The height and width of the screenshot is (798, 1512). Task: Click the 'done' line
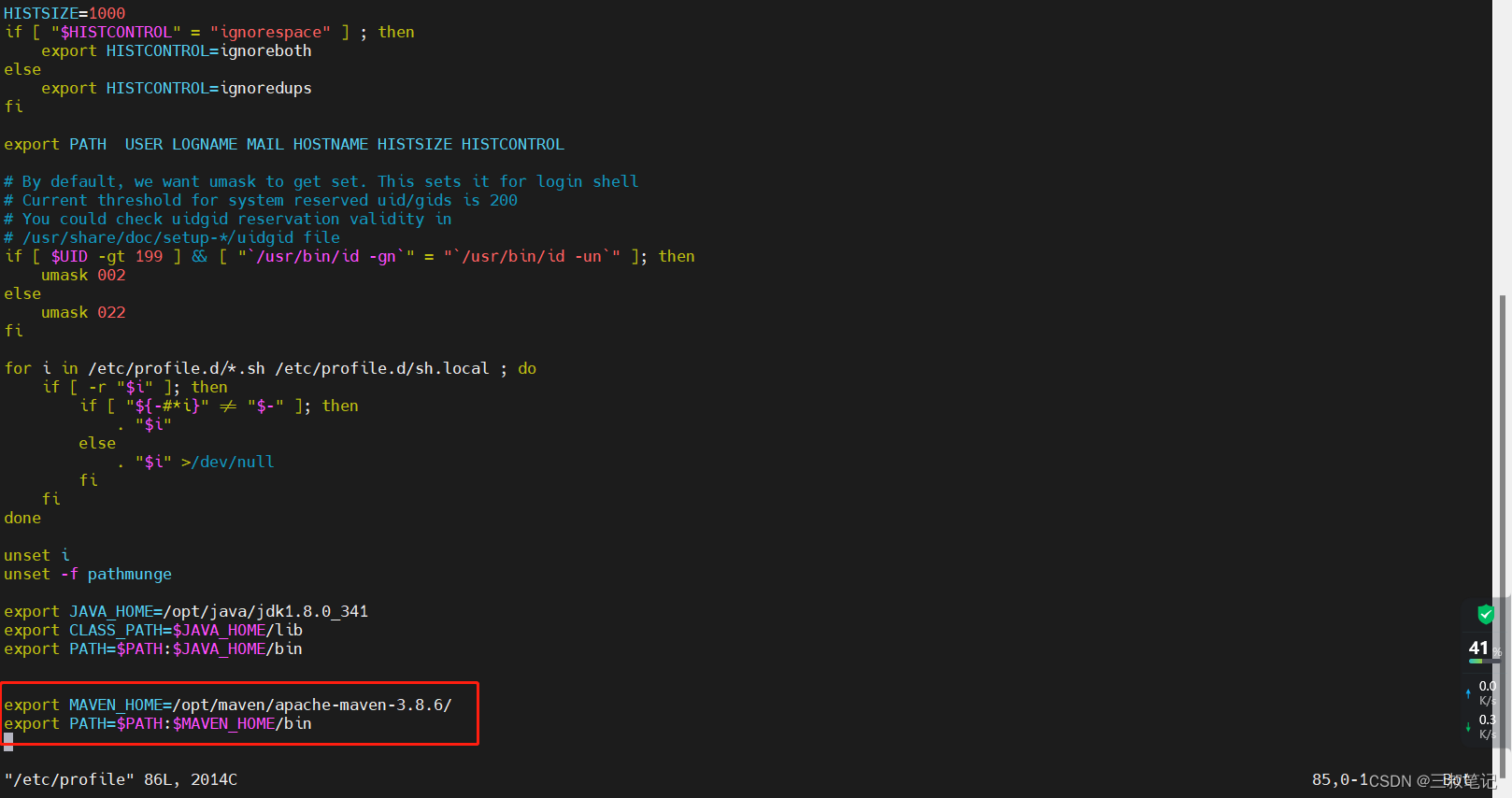(22, 518)
